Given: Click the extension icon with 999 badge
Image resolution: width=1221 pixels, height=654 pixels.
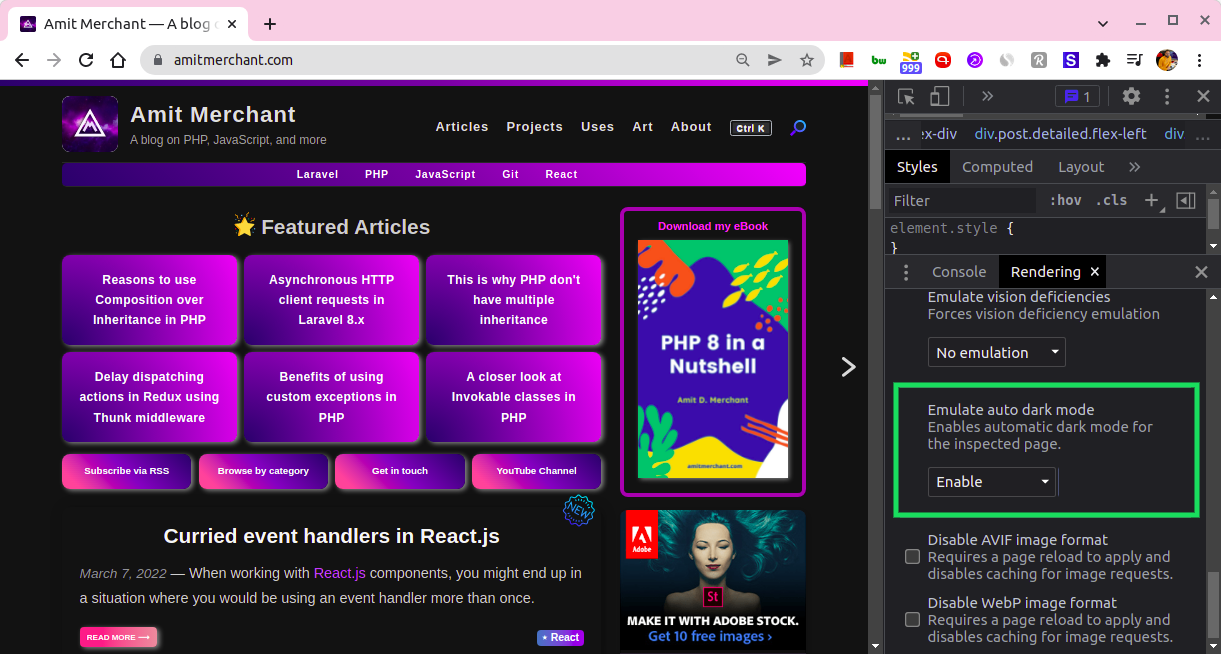Looking at the screenshot, I should pyautogui.click(x=911, y=62).
